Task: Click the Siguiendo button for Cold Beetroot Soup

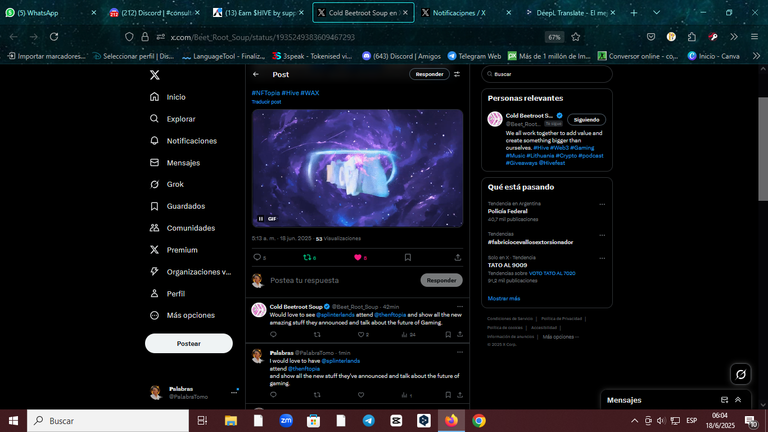Action: click(x=586, y=120)
